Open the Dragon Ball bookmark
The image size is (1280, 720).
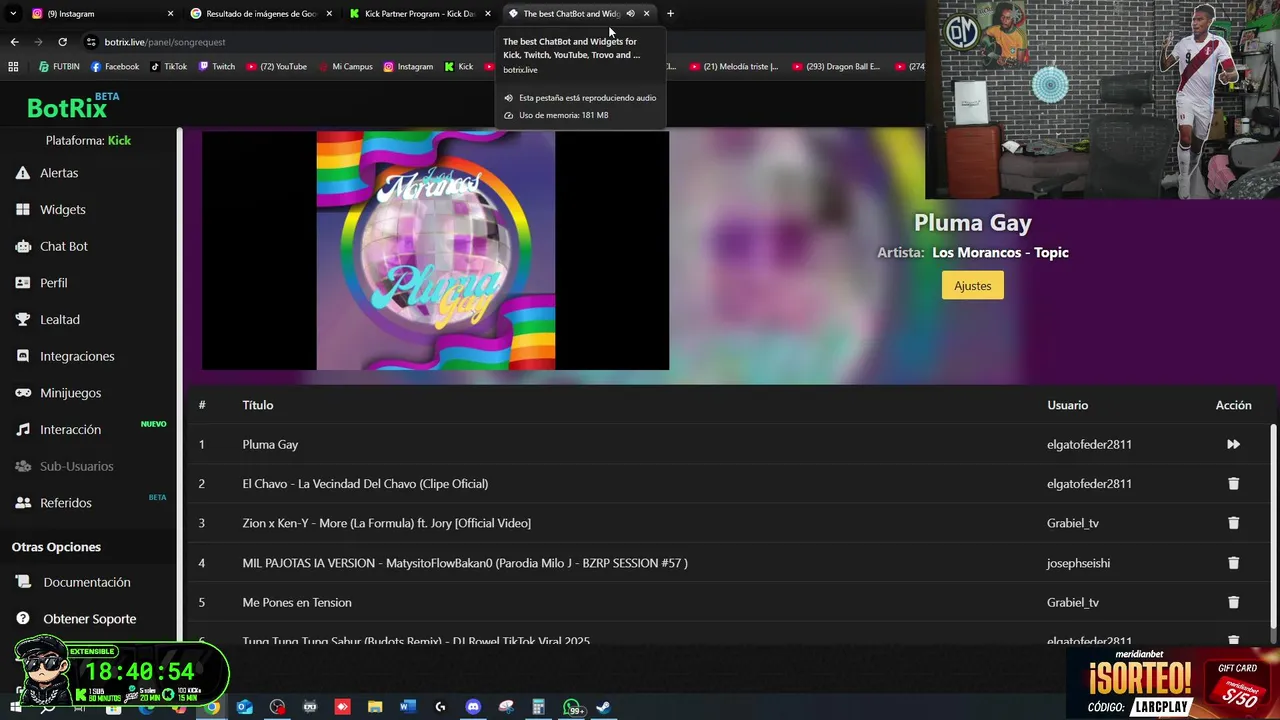click(x=836, y=67)
